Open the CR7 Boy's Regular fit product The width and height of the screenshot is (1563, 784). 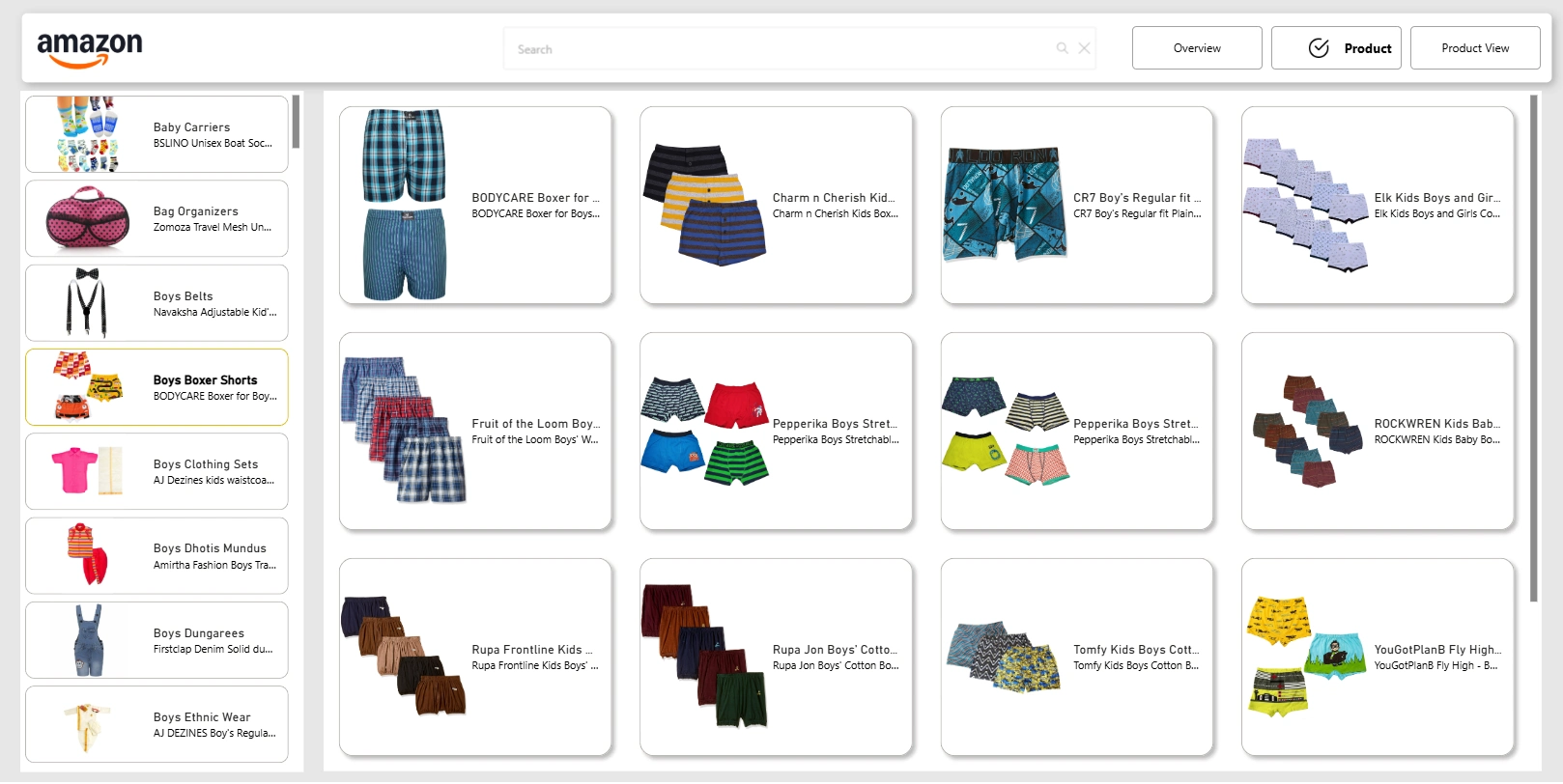point(1077,206)
